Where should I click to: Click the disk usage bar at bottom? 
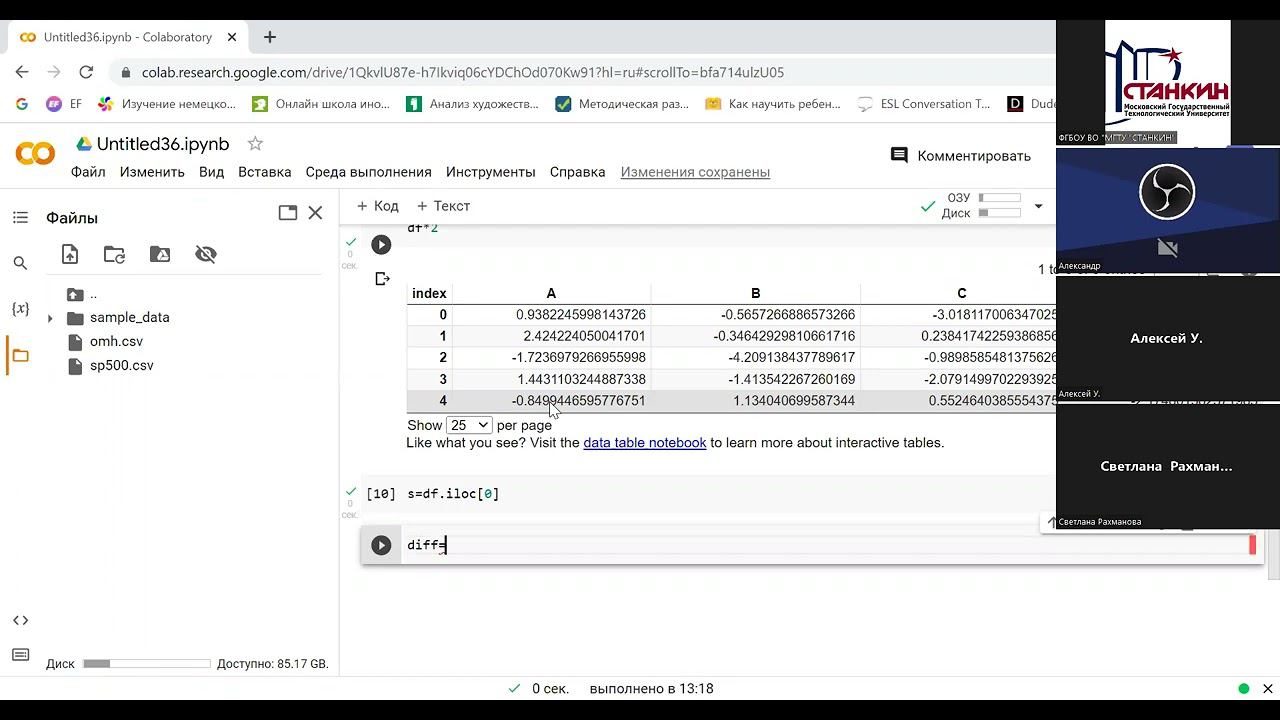(147, 664)
